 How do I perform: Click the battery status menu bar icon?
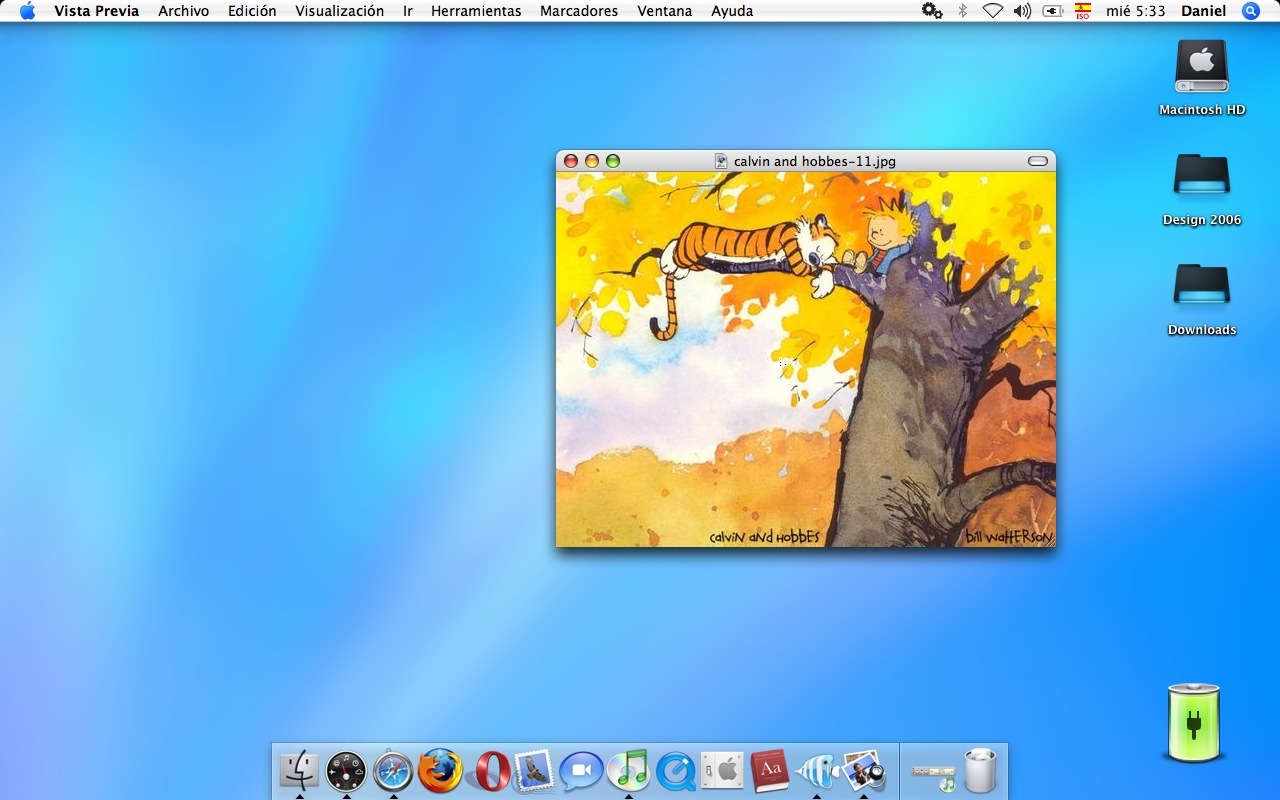pos(1052,11)
